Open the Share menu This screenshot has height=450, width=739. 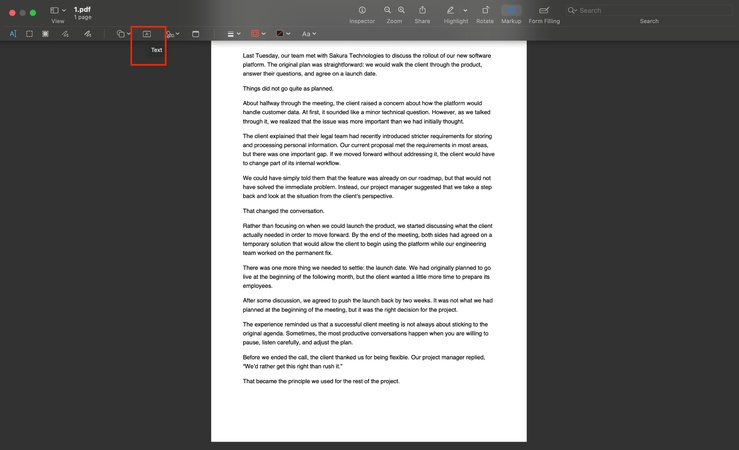[422, 10]
